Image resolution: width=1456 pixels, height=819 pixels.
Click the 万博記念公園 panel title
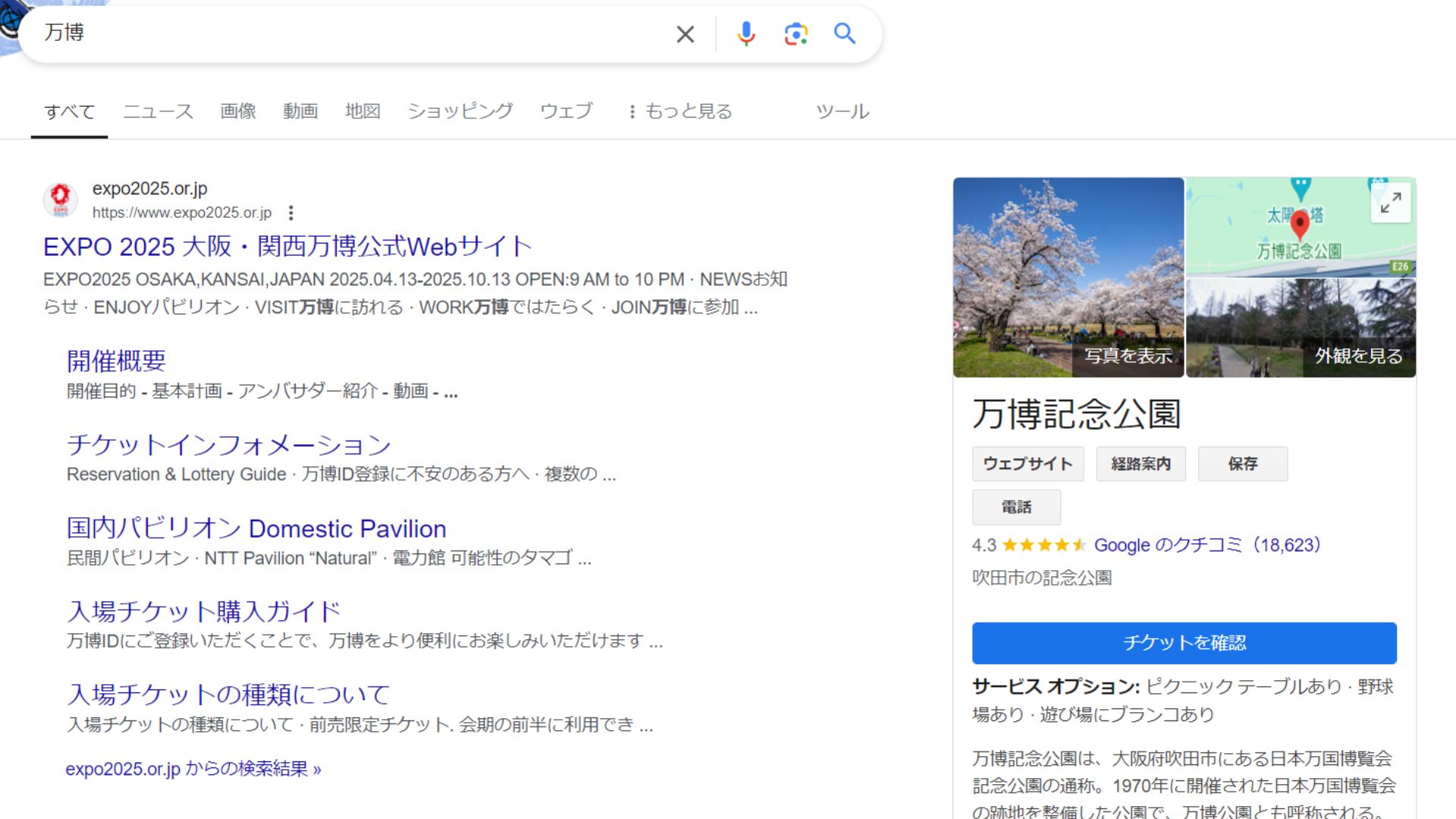coord(1077,414)
